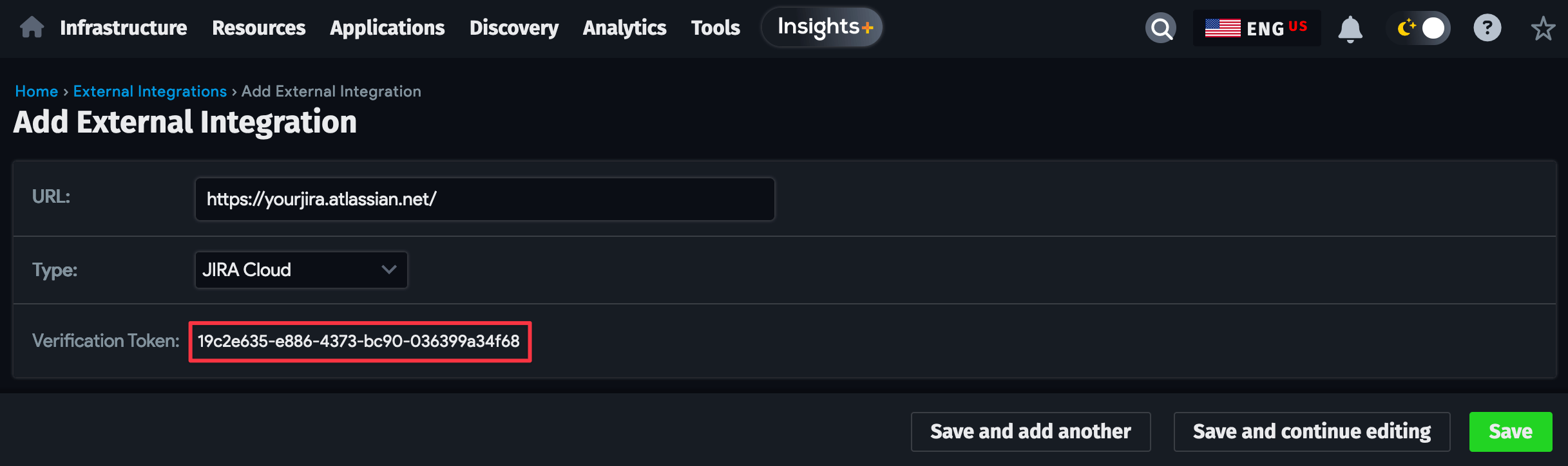Navigate to External Integrations via the breadcrumb

pyautogui.click(x=149, y=91)
